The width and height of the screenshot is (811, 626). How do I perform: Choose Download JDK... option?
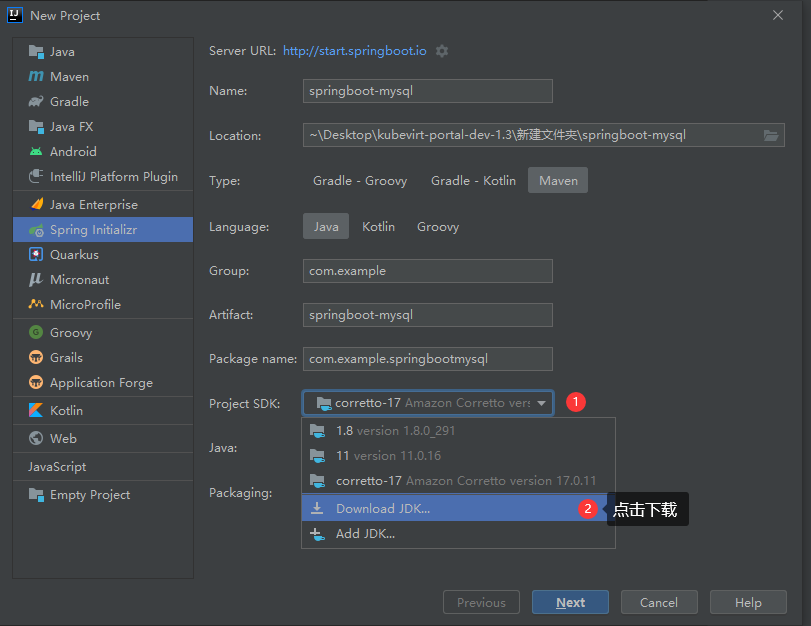tap(458, 509)
